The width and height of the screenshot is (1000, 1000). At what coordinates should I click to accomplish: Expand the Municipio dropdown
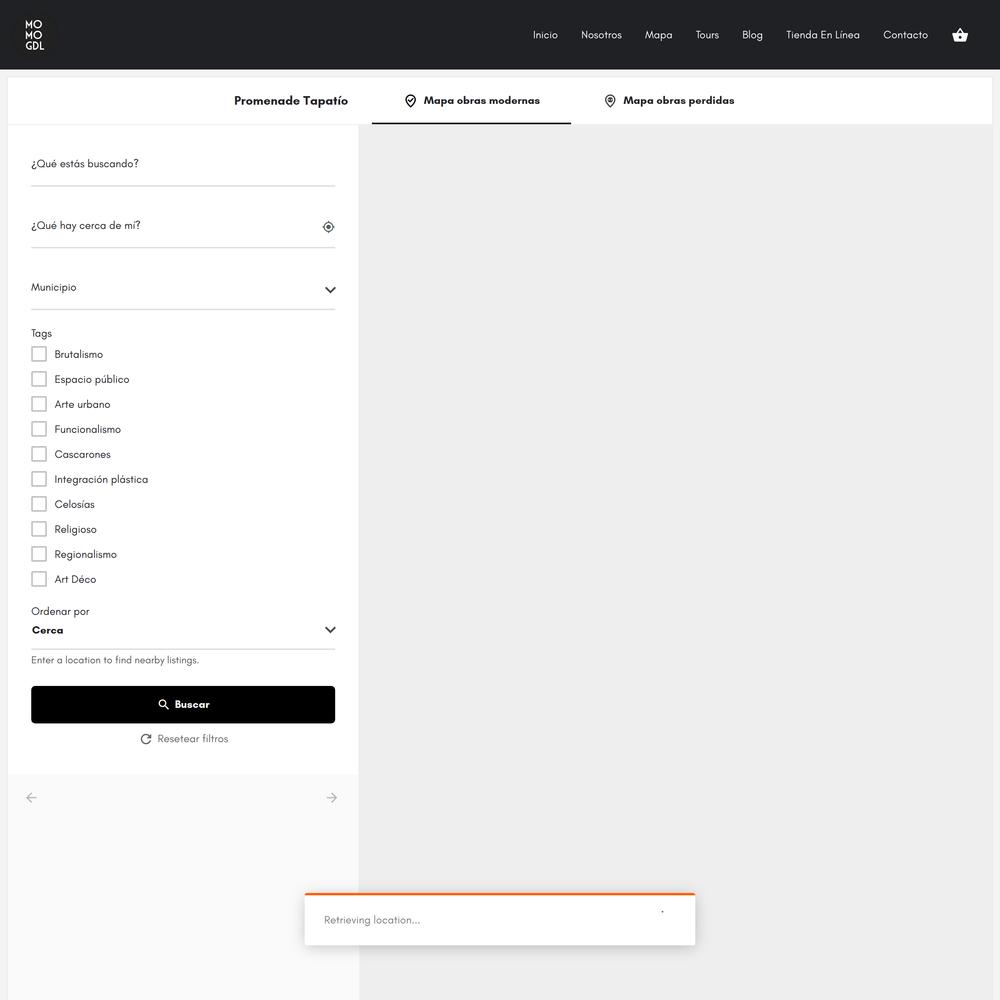[x=183, y=288]
